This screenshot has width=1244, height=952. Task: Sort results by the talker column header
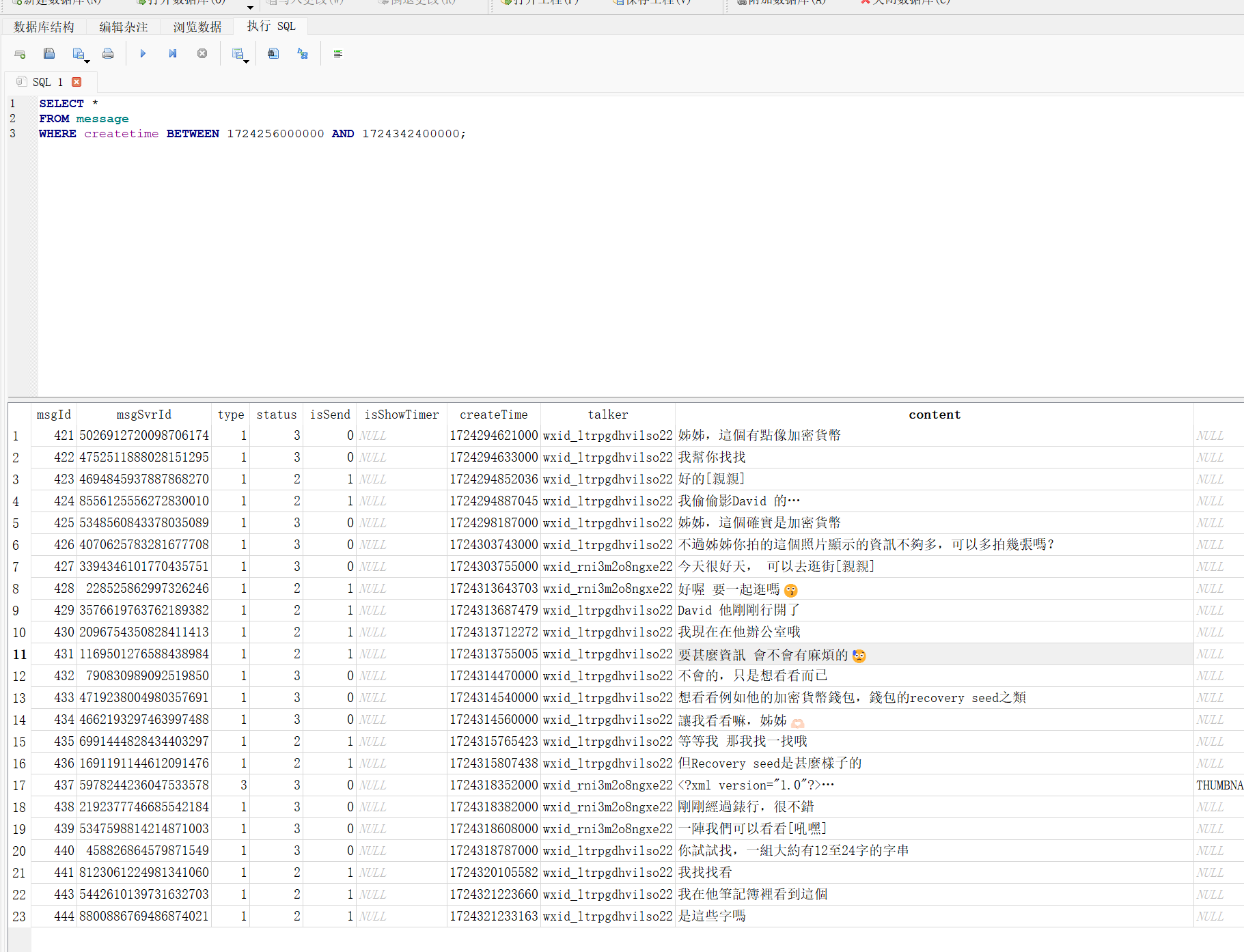click(608, 415)
